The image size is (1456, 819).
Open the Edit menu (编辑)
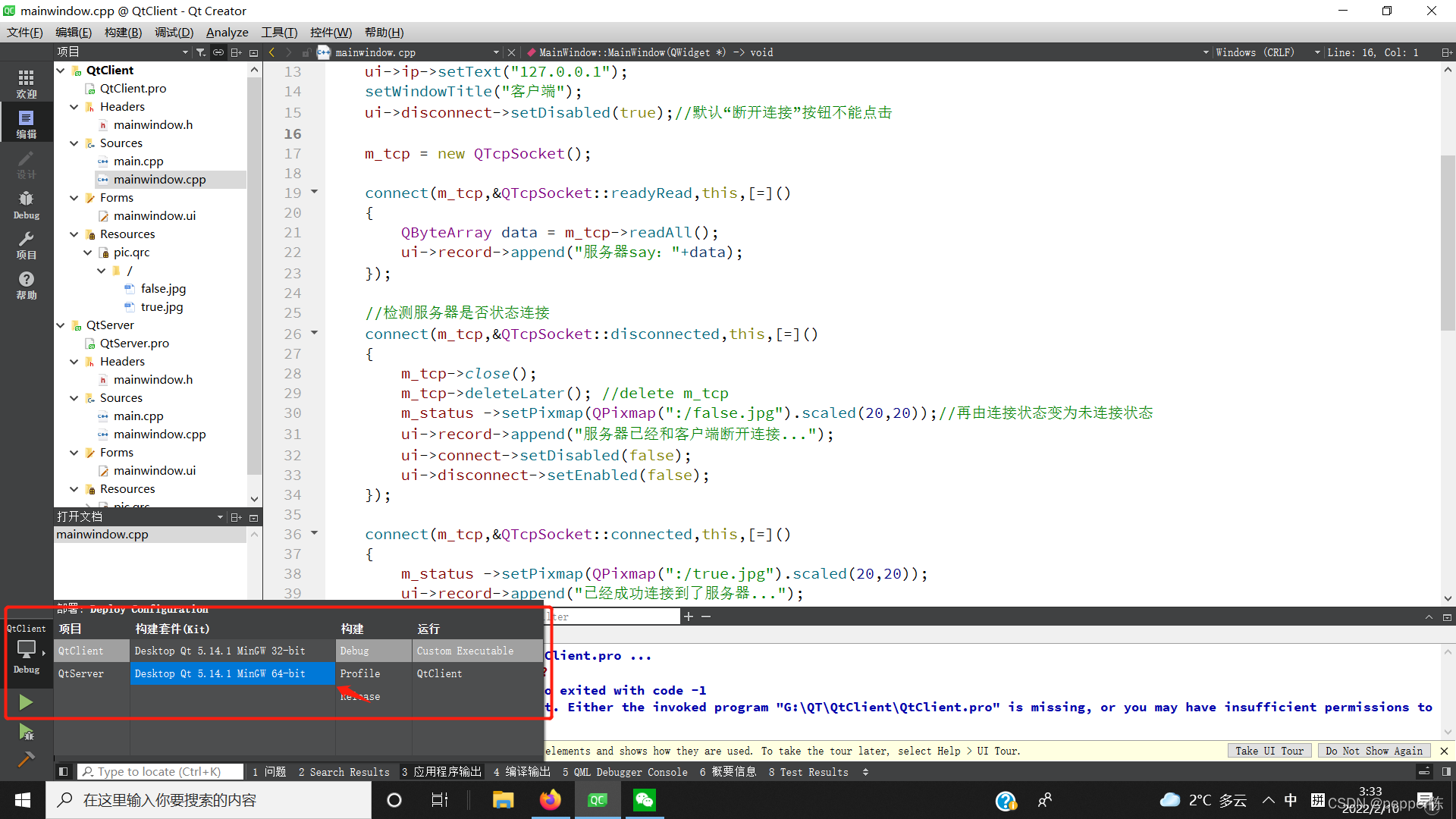[74, 32]
